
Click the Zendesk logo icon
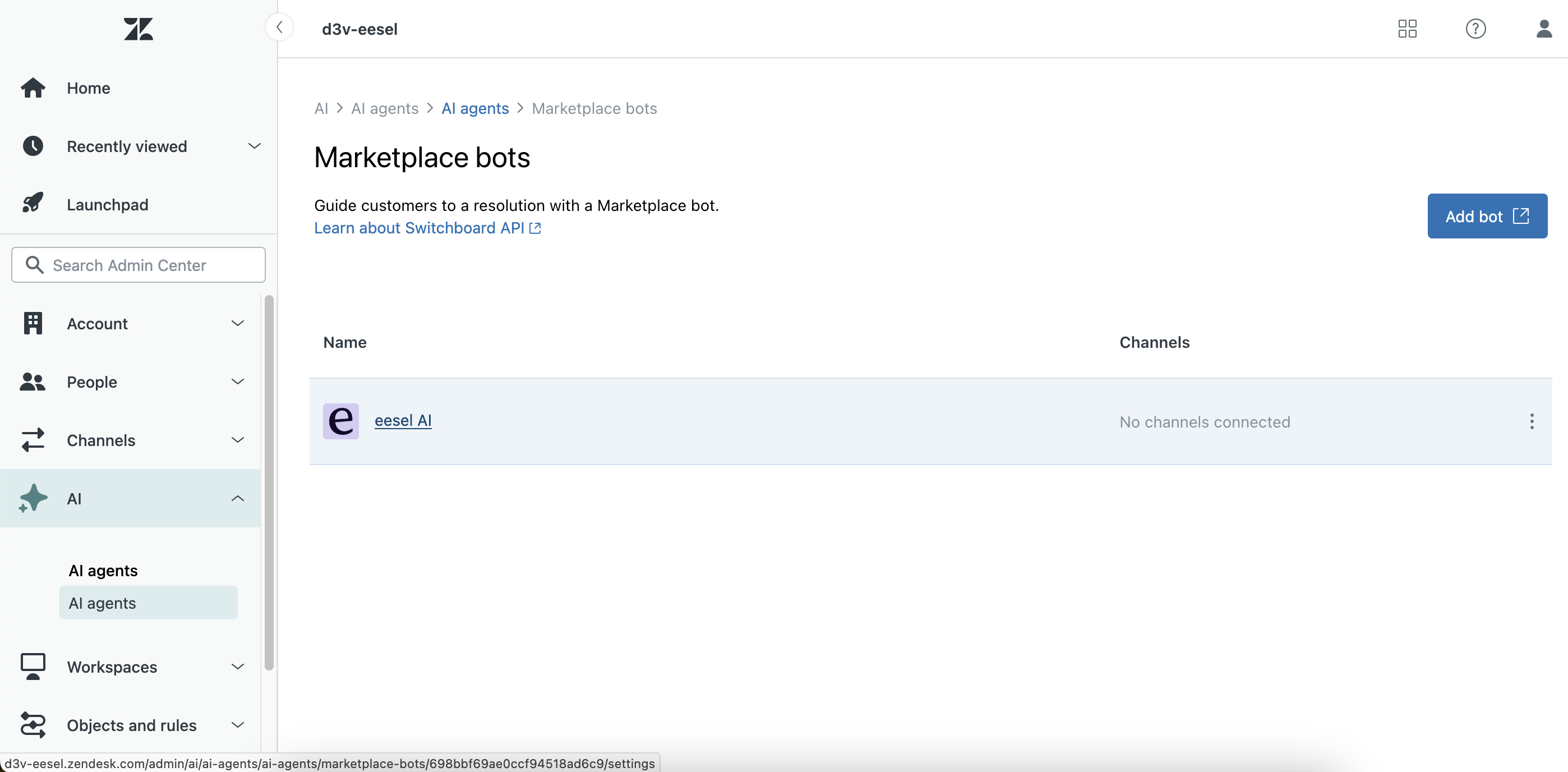click(138, 29)
